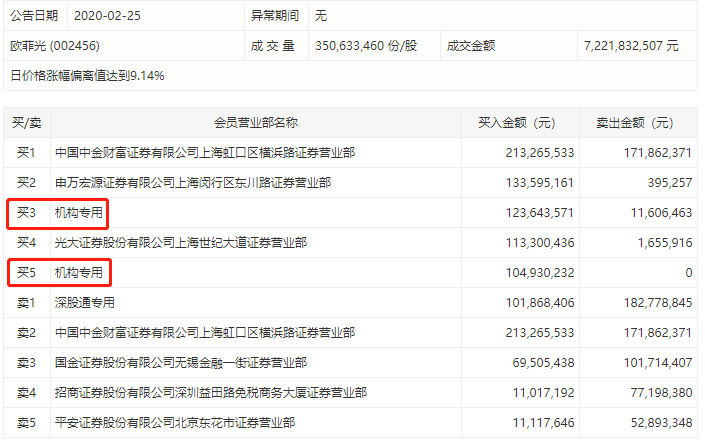705x441 pixels.
Task: Select buy amount 11,117,646
Action: 543,423
